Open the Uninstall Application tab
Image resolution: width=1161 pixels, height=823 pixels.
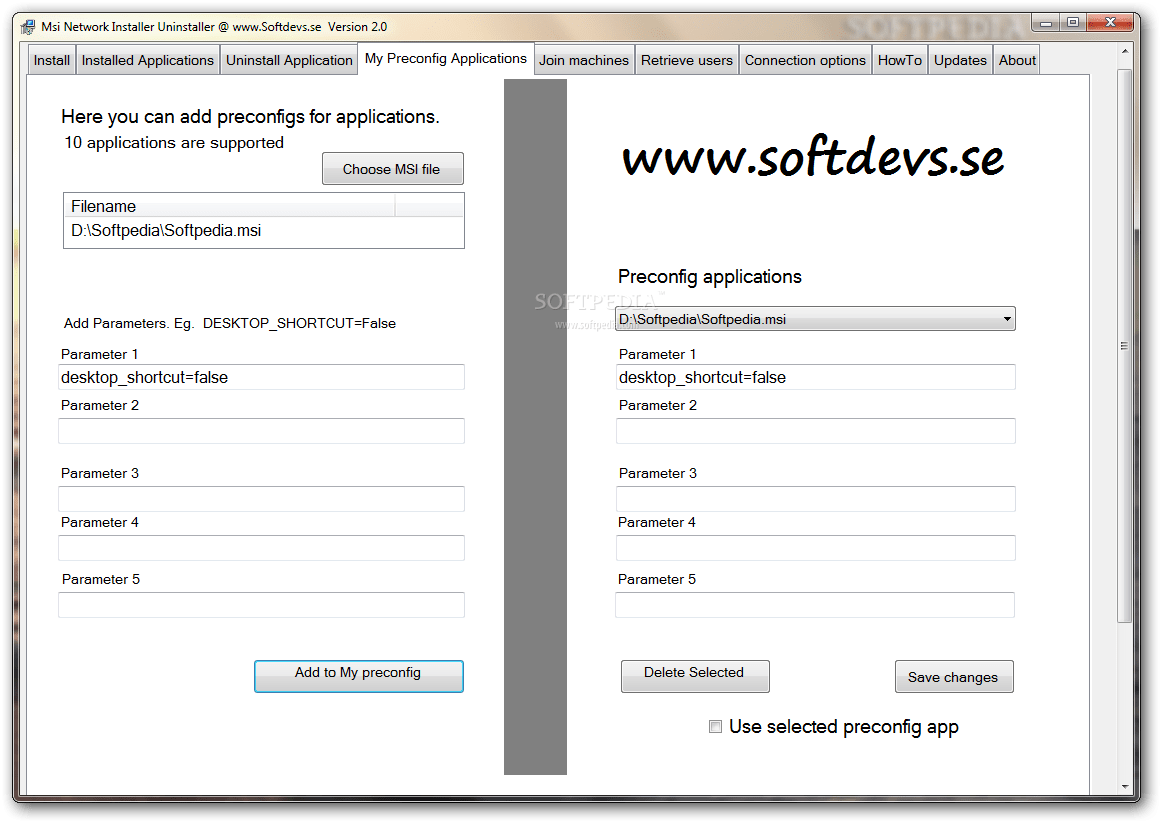[289, 61]
